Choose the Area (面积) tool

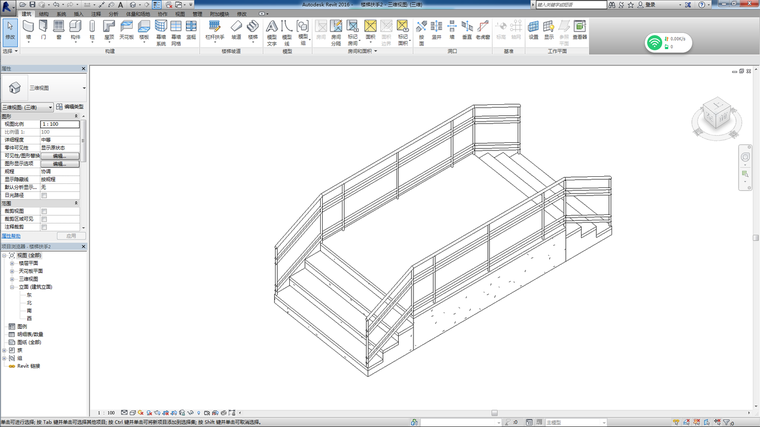pyautogui.click(x=370, y=31)
